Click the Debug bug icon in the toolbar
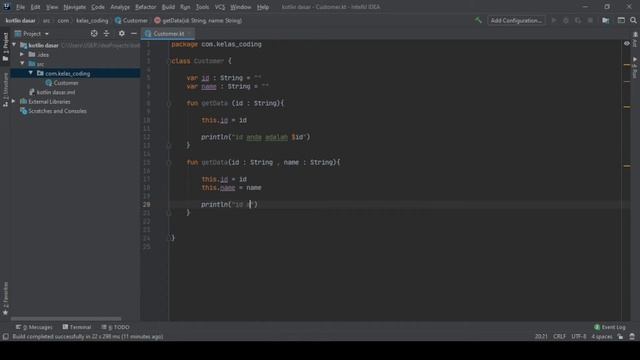This screenshot has height=360, width=640. click(566, 20)
